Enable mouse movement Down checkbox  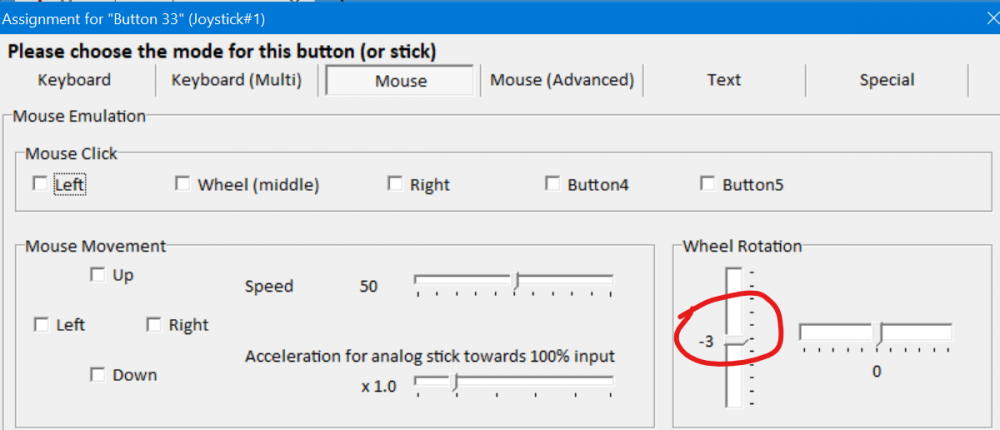[x=98, y=375]
